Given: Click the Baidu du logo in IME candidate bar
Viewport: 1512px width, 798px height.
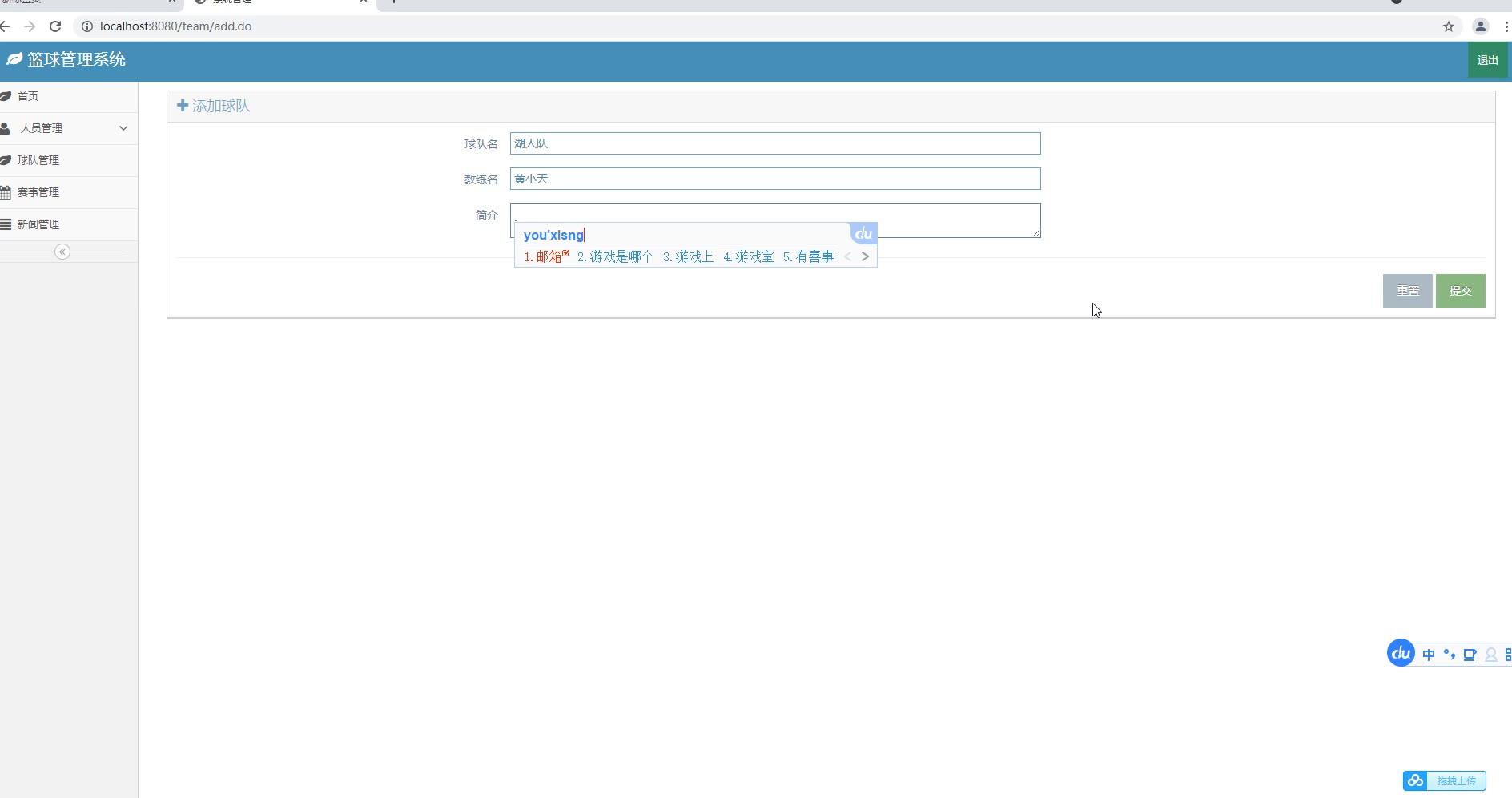Looking at the screenshot, I should [x=863, y=233].
